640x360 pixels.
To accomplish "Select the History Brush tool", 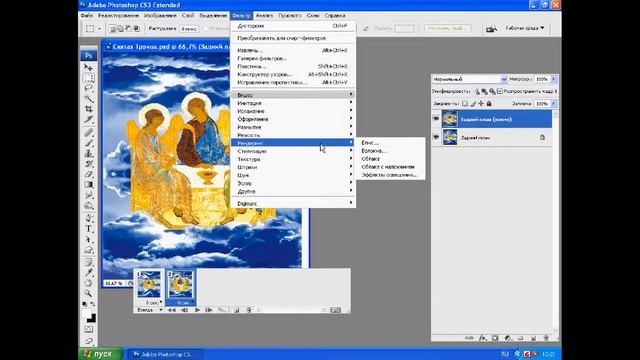I will [89, 164].
